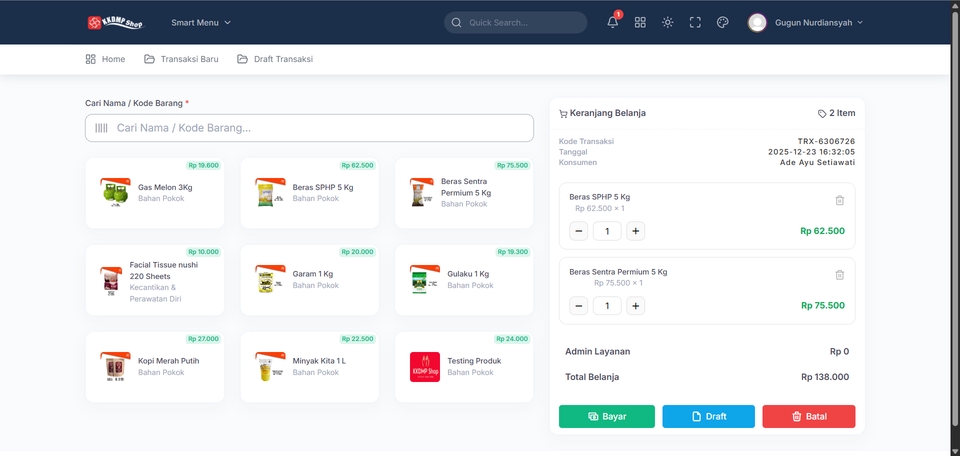Go to the Home menu item
This screenshot has width=960, height=456.
click(x=105, y=59)
